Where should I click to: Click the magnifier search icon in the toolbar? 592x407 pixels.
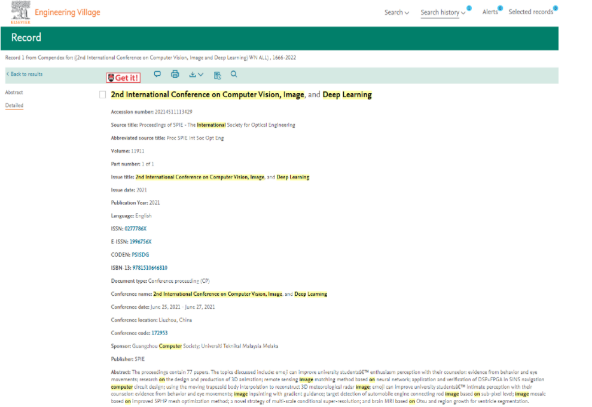[x=234, y=74]
